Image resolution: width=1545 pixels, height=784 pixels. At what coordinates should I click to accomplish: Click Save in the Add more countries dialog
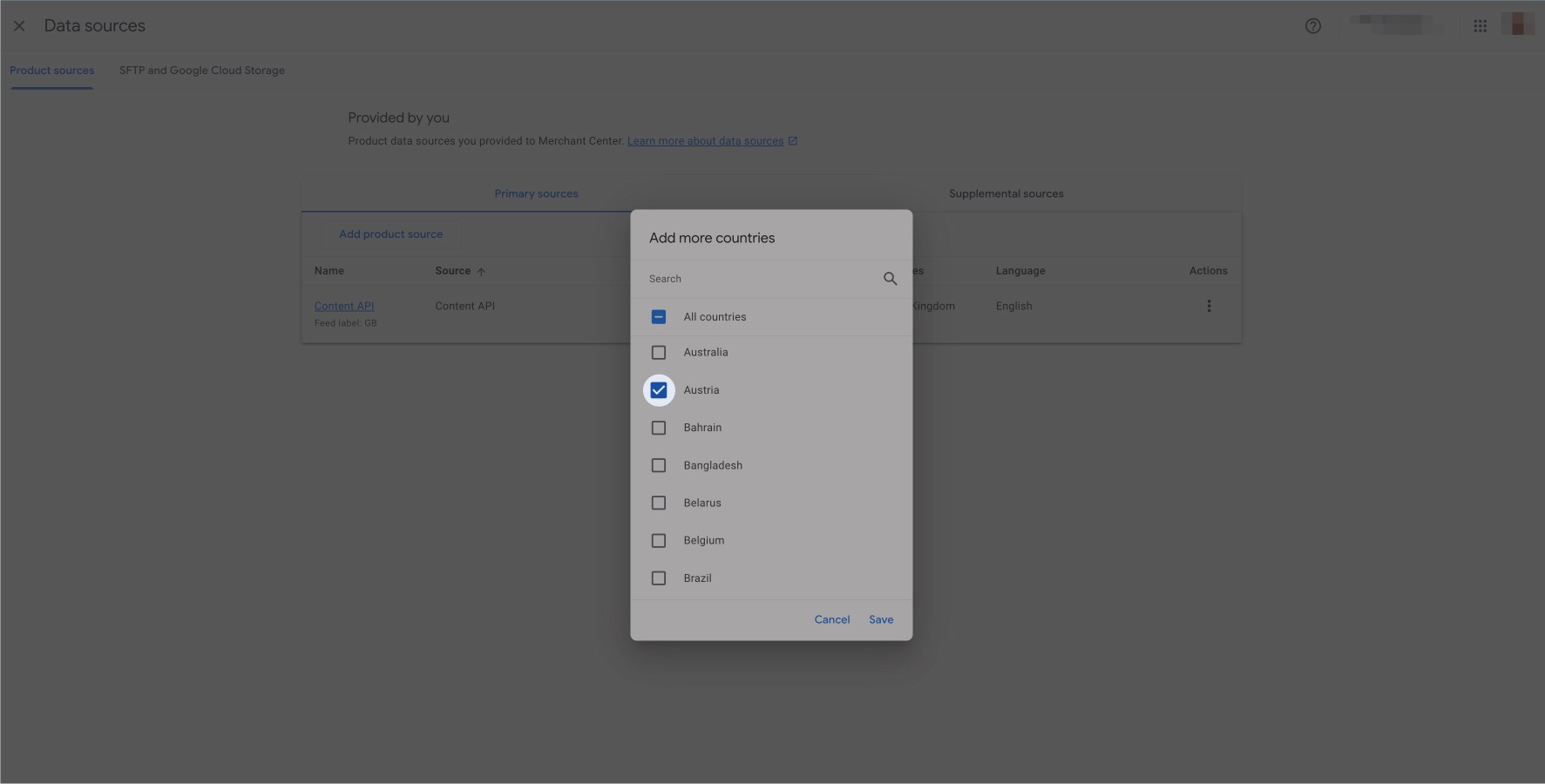tap(881, 619)
